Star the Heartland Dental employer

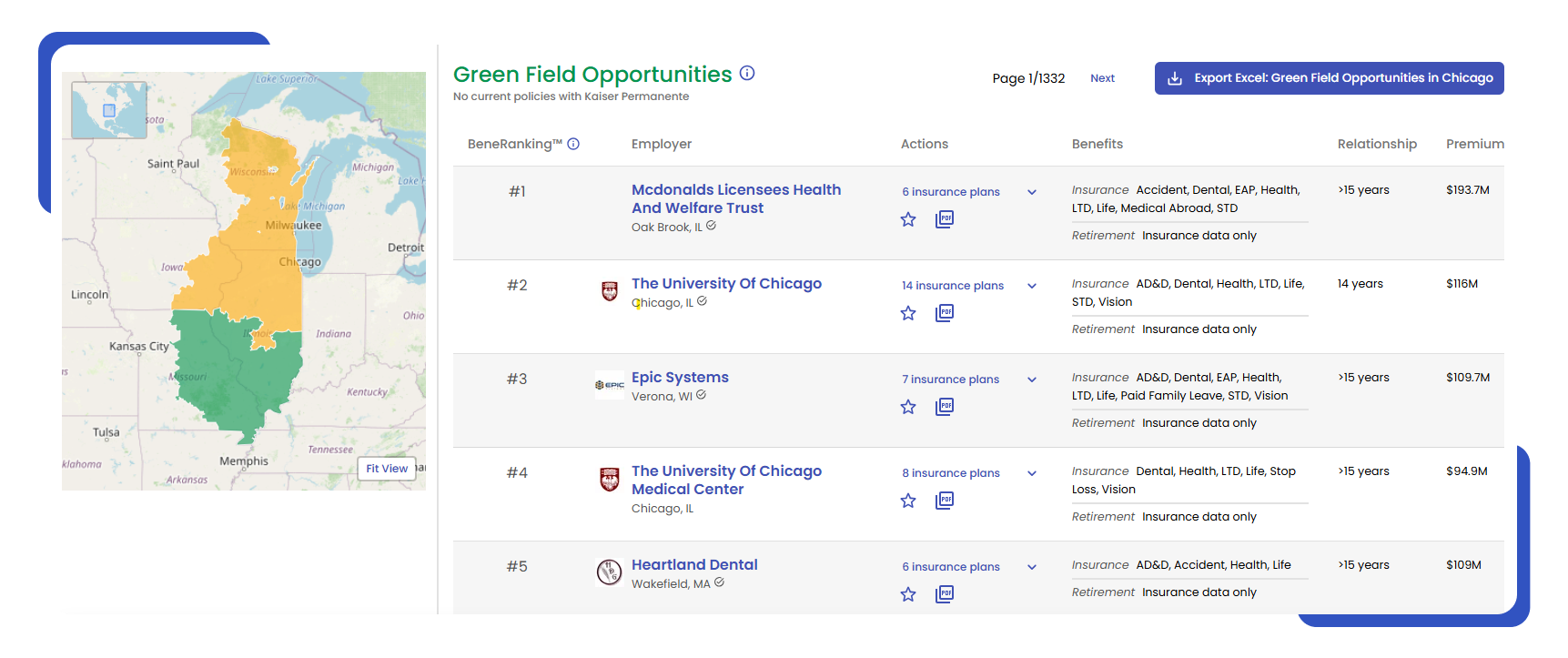[908, 594]
